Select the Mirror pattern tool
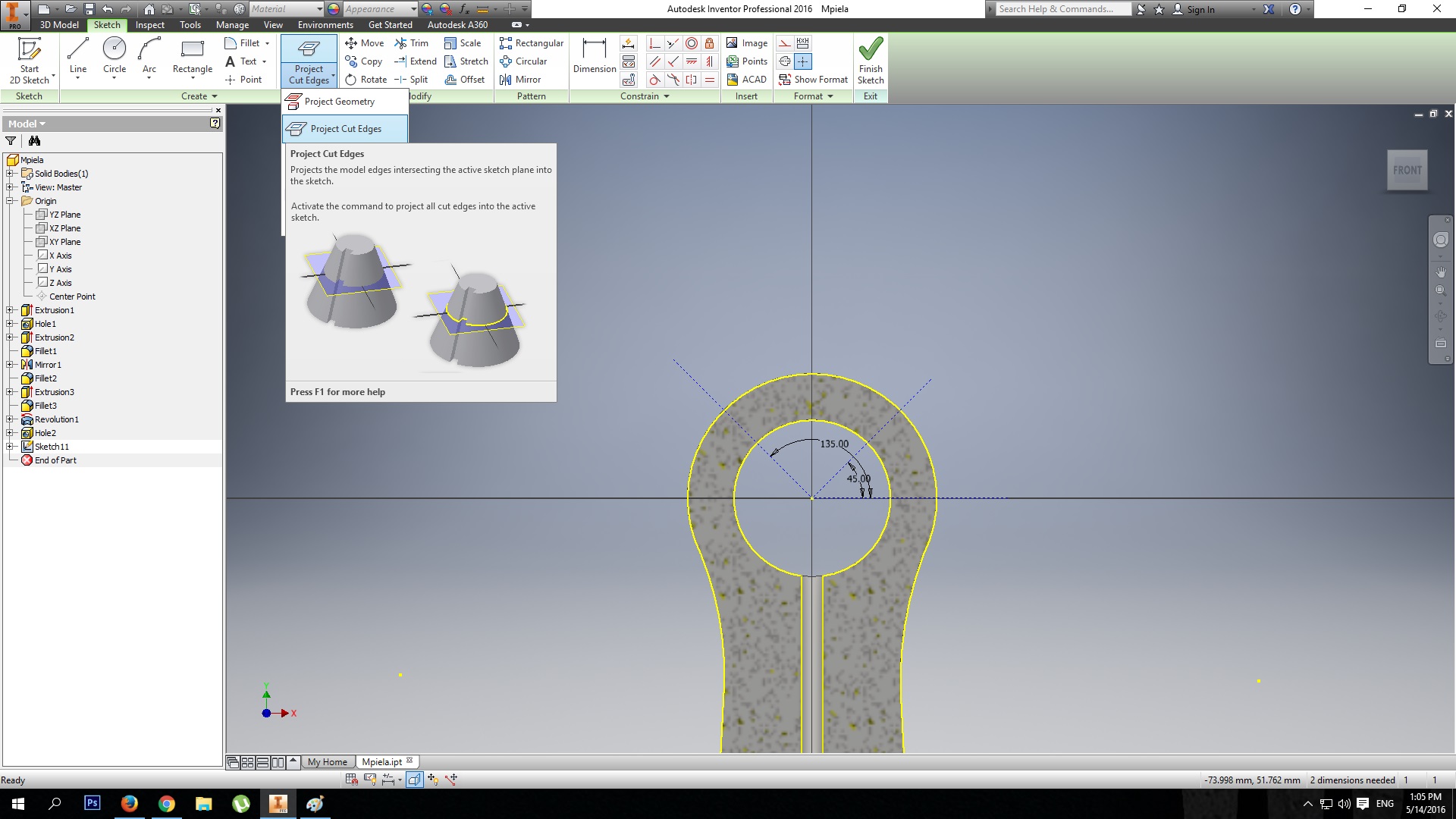1456x819 pixels. (x=520, y=80)
